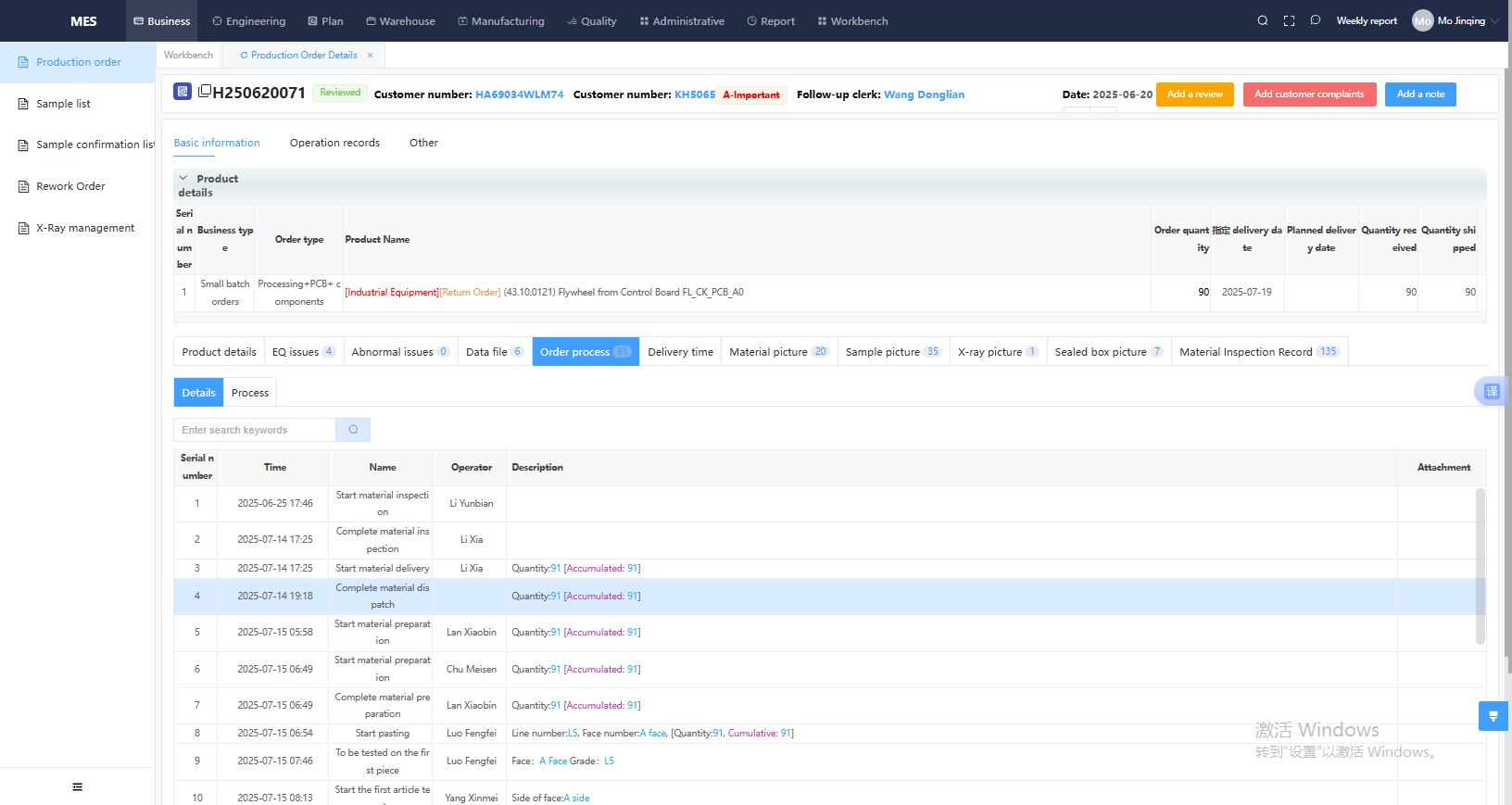
Task: Collapse the sidebar using hamburger menu icon
Action: pyautogui.click(x=78, y=786)
